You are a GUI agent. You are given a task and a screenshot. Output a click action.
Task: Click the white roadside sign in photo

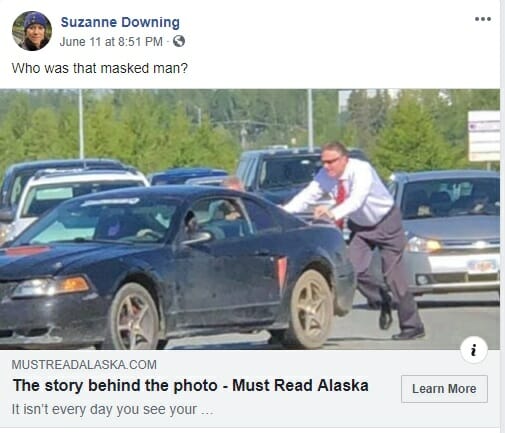(x=484, y=136)
